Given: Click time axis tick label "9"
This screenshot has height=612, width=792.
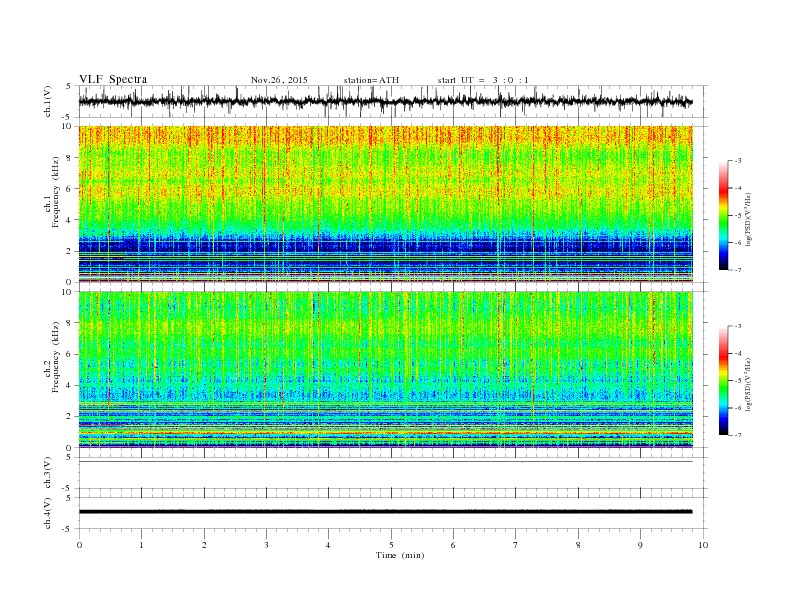Looking at the screenshot, I should click(640, 545).
